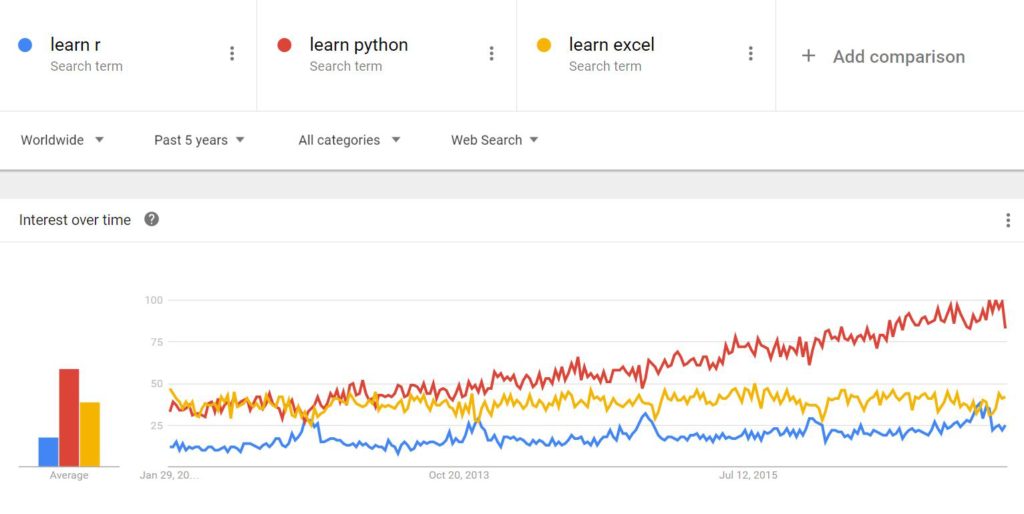Click the red dot for 'learn python'
The width and height of the screenshot is (1024, 514).
coord(285,45)
